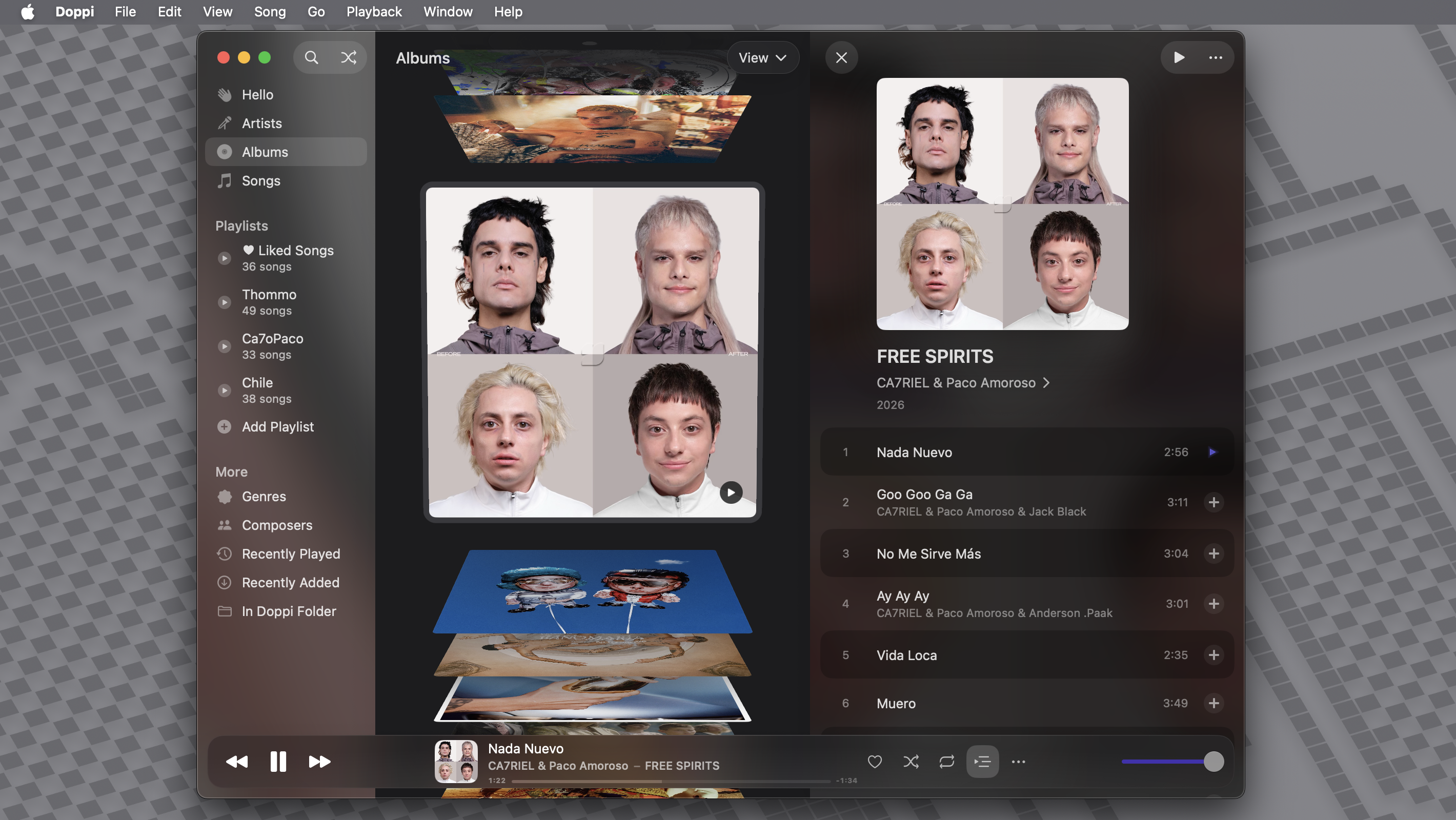
Task: Click large FREE SPIRITS cover in detail panel
Action: (1002, 204)
